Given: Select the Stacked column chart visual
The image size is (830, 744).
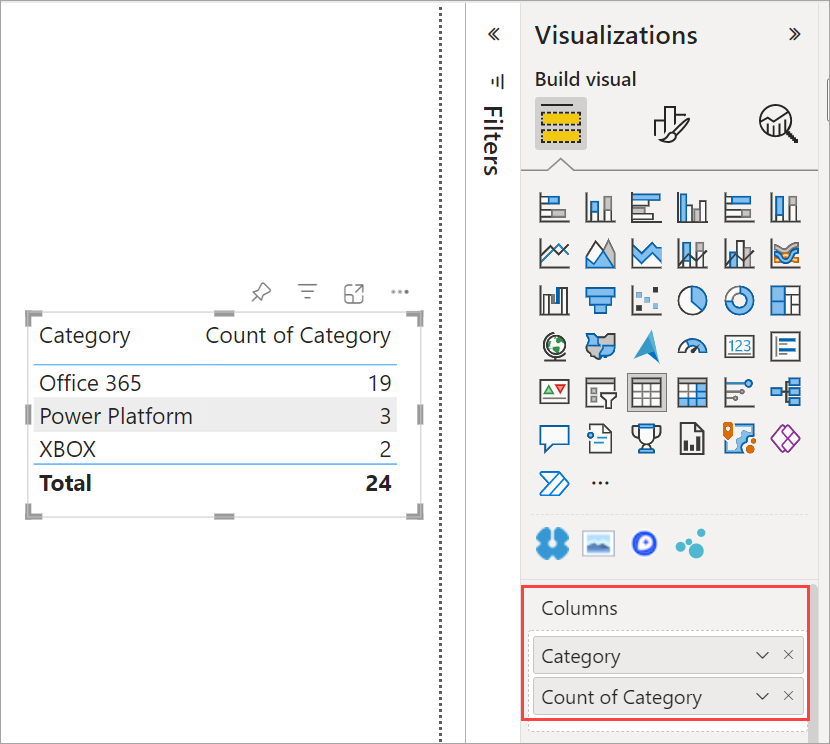Looking at the screenshot, I should click(600, 207).
